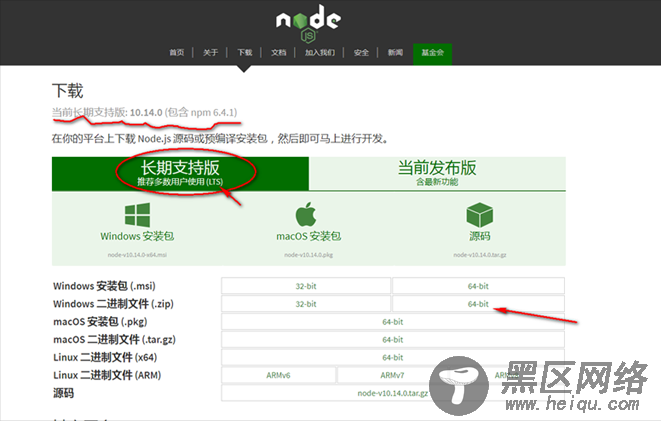
Task: Click node-v10.14.0.tar.gz in 源码 row
Action: point(393,393)
